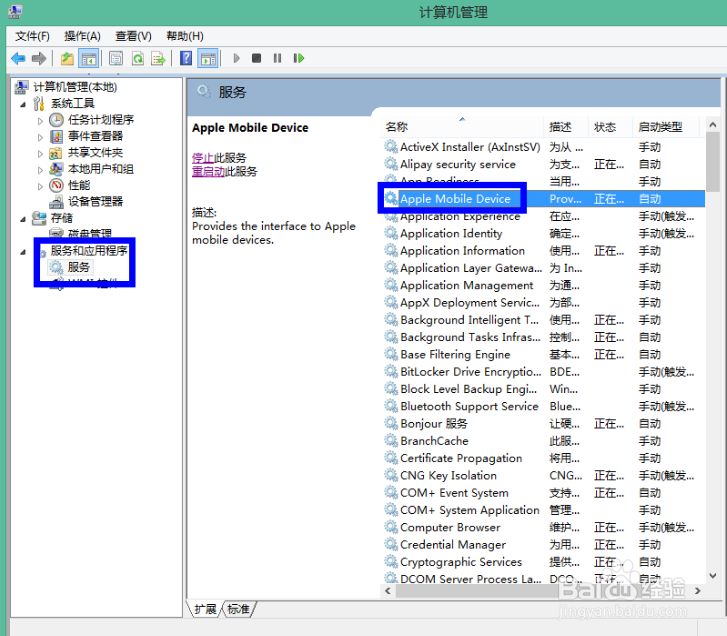Select Bonjour 服务 row
Image resolution: width=727 pixels, height=636 pixels.
(x=542, y=424)
